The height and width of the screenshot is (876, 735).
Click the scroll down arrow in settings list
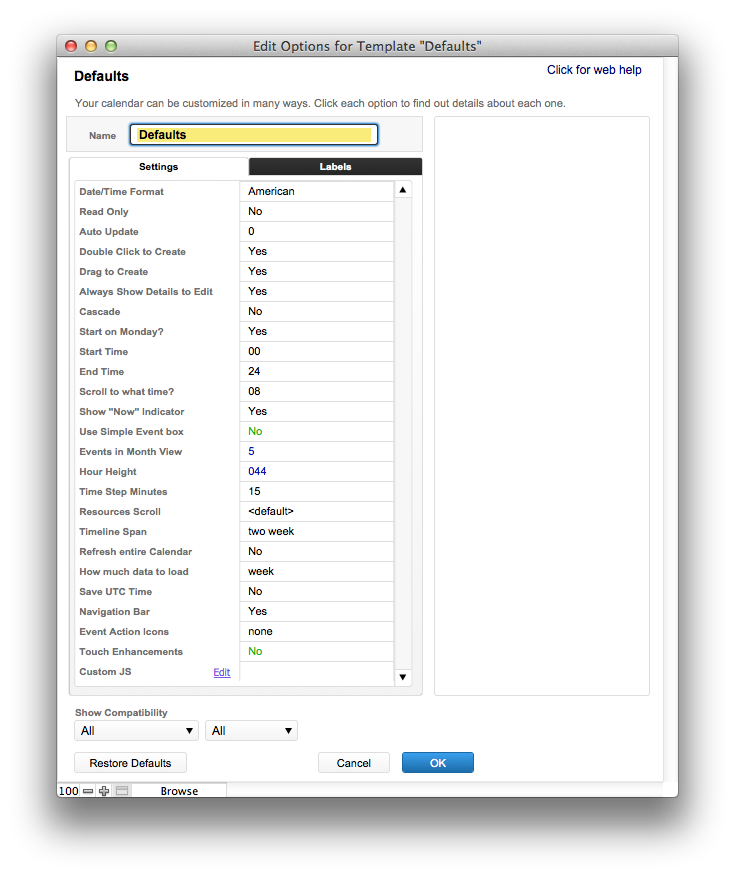coord(403,677)
